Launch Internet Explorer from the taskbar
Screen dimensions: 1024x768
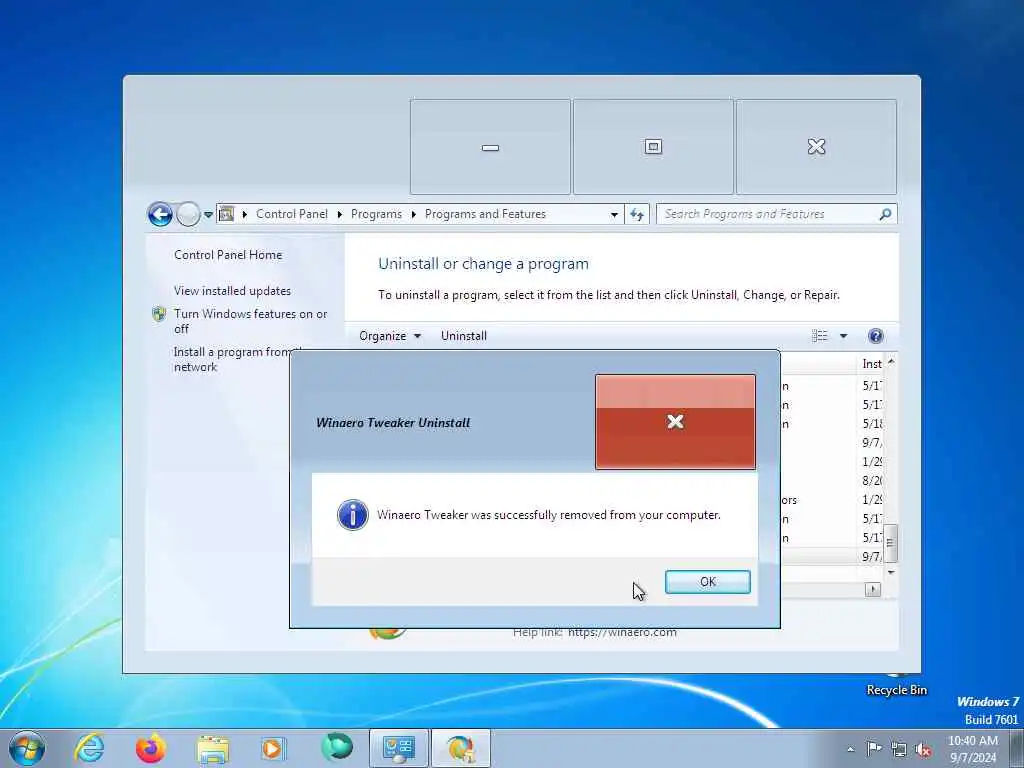click(x=89, y=748)
